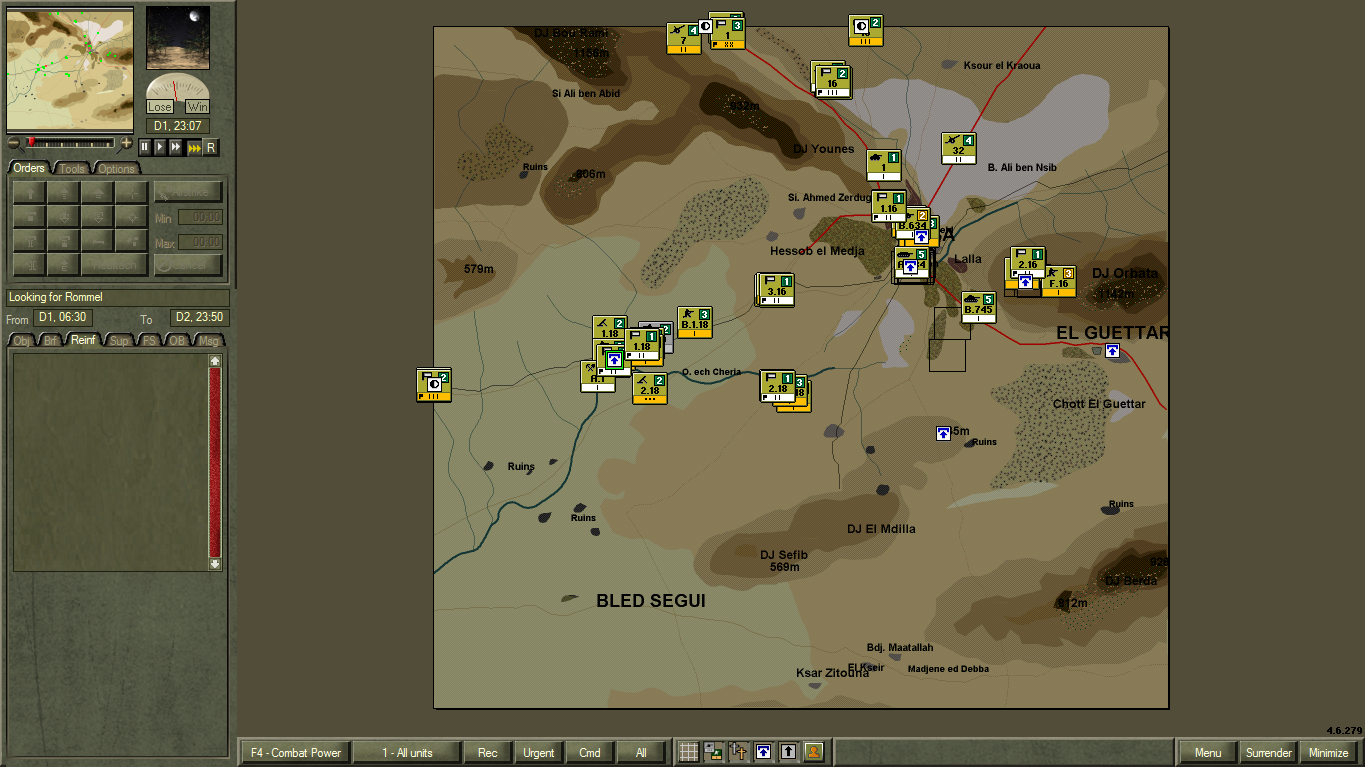Click the Reinf panel scroll-up arrow
The width and height of the screenshot is (1369, 769).
215,360
